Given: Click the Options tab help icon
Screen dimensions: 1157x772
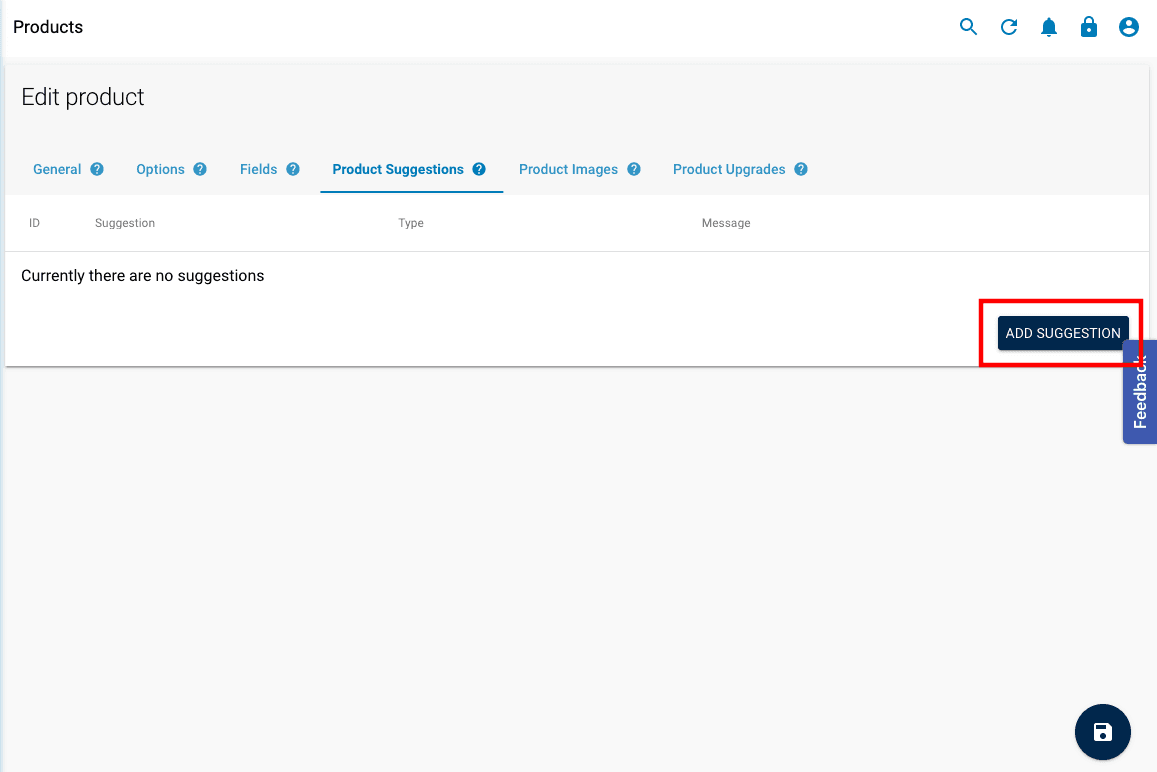Looking at the screenshot, I should coord(200,169).
